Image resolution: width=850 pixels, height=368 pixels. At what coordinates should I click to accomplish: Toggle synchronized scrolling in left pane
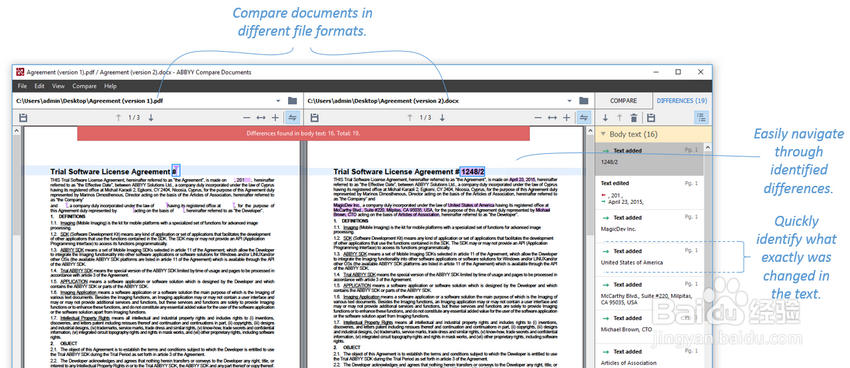click(x=293, y=118)
